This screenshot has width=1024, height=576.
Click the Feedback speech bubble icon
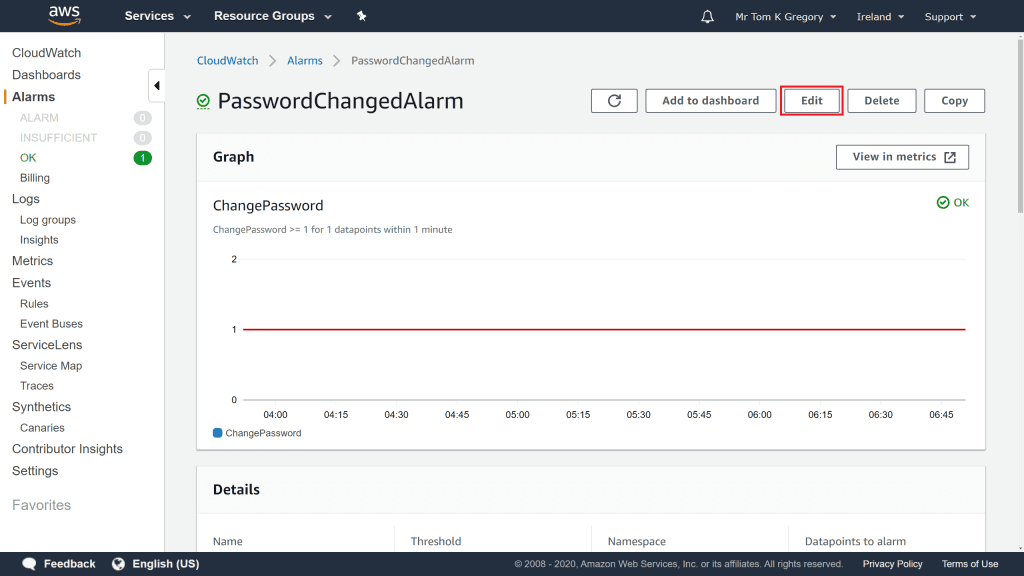click(30, 564)
